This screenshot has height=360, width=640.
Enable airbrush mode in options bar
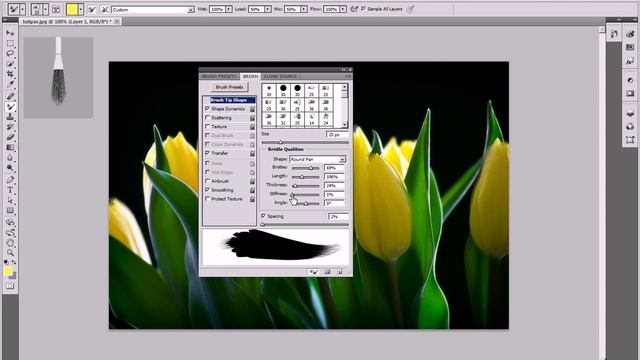tap(354, 9)
